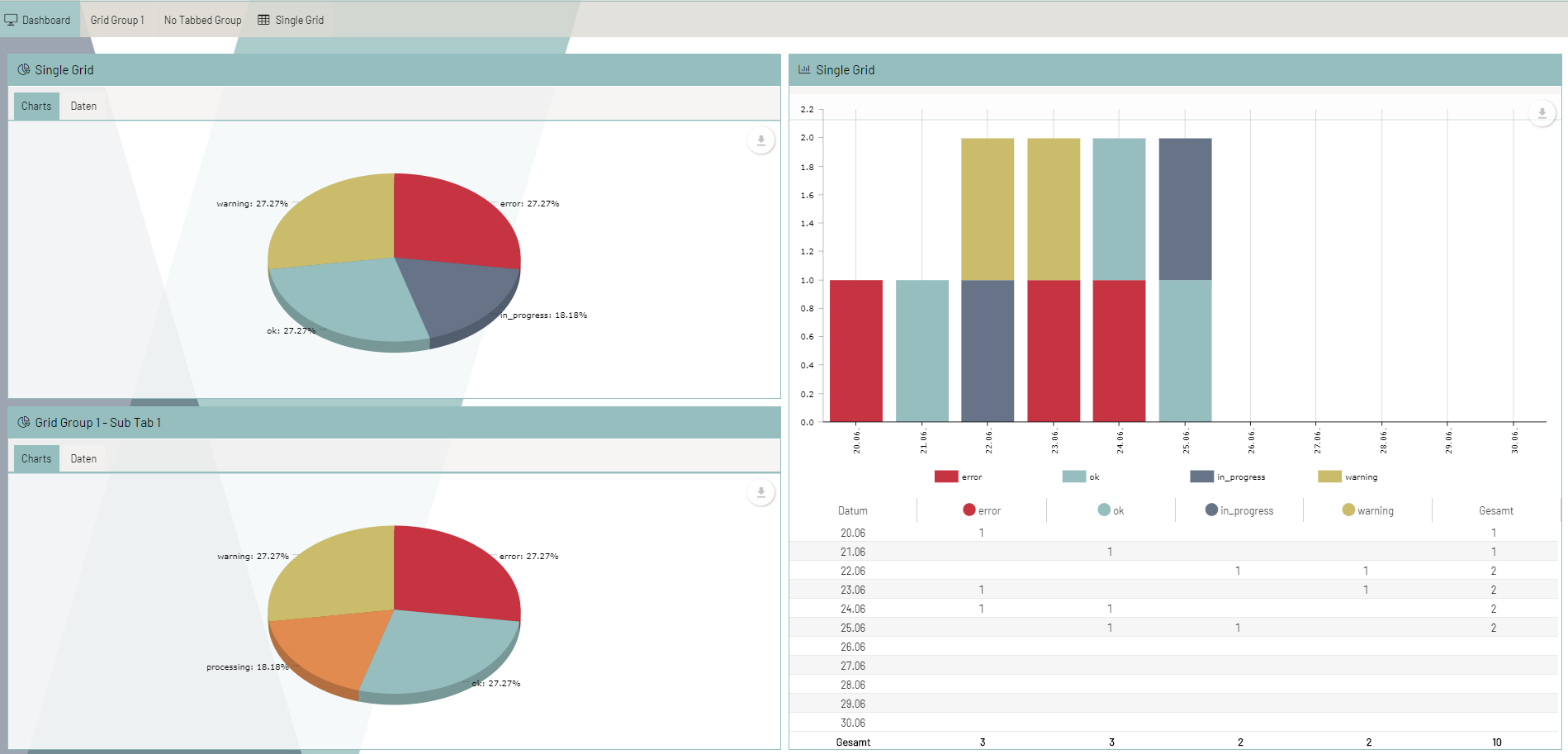1568x754 pixels.
Task: Download the top pie chart via its download icon
Action: coord(760,140)
